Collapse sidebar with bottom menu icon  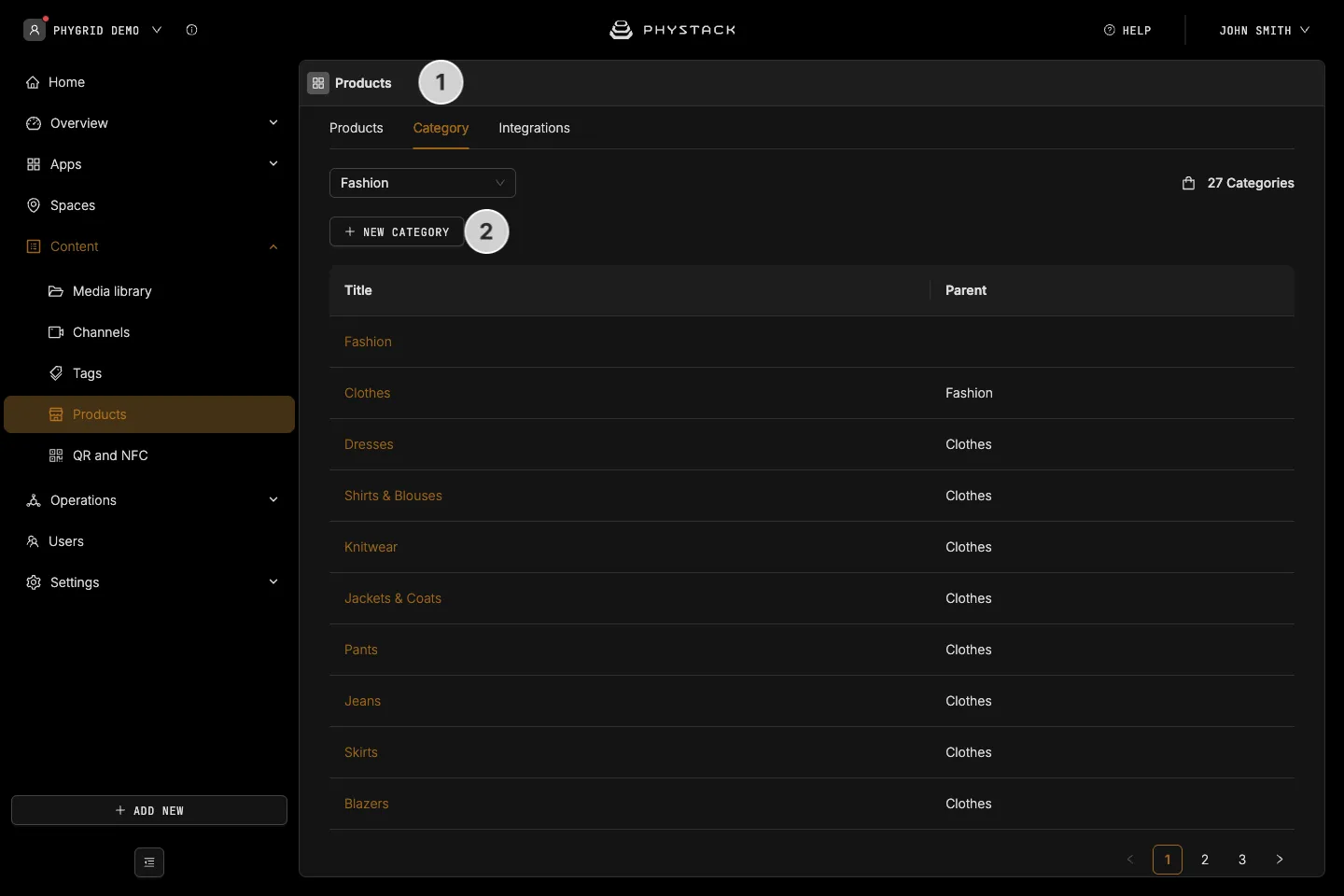click(149, 862)
